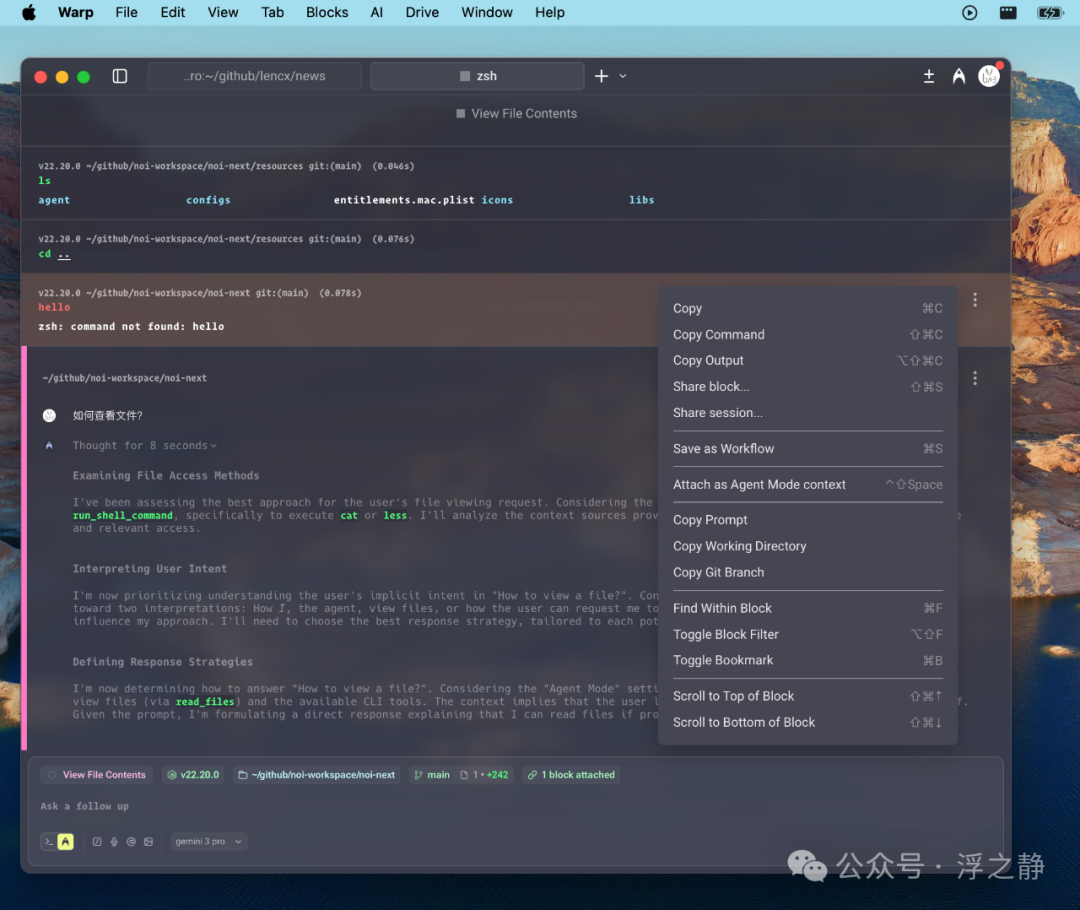Toggle the left sidebar panel icon
The width and height of the screenshot is (1080, 910).
(120, 76)
